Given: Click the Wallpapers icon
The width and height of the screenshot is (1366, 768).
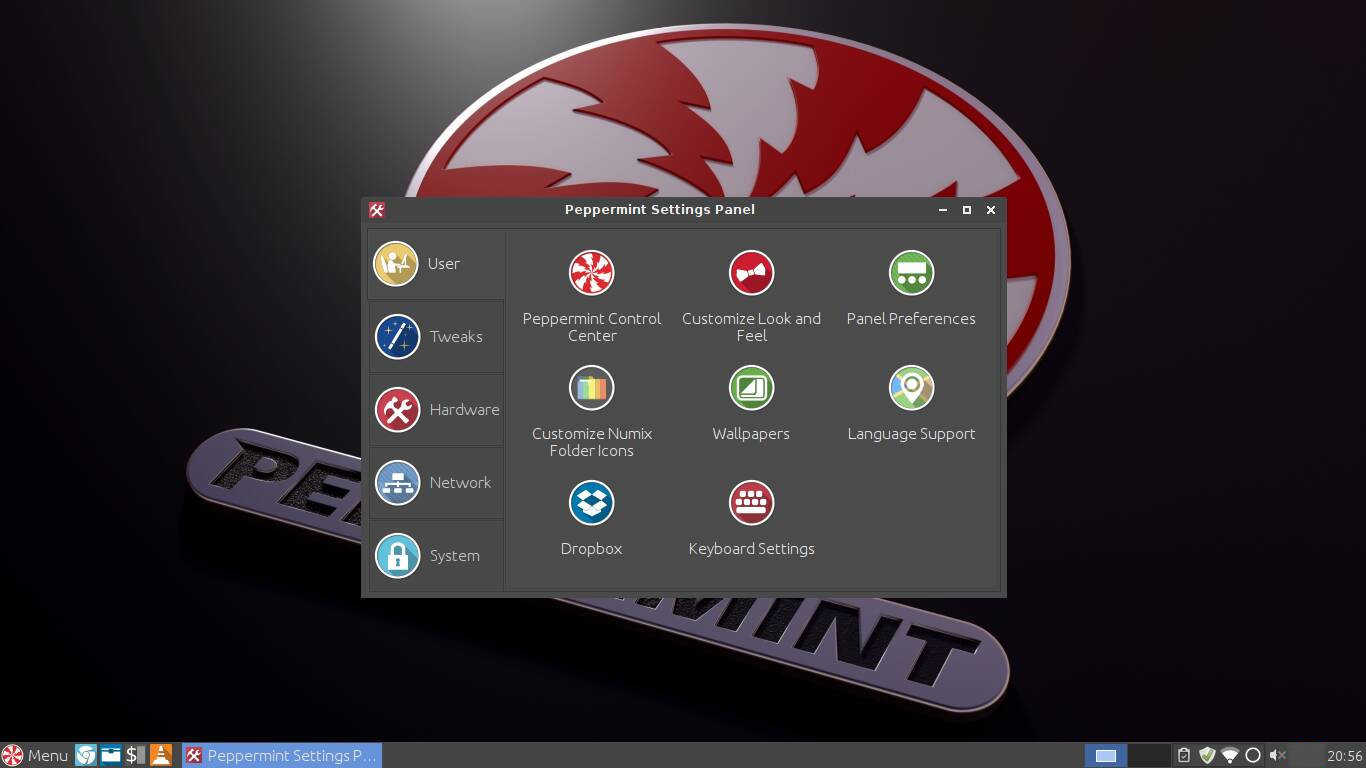Looking at the screenshot, I should click(x=751, y=388).
